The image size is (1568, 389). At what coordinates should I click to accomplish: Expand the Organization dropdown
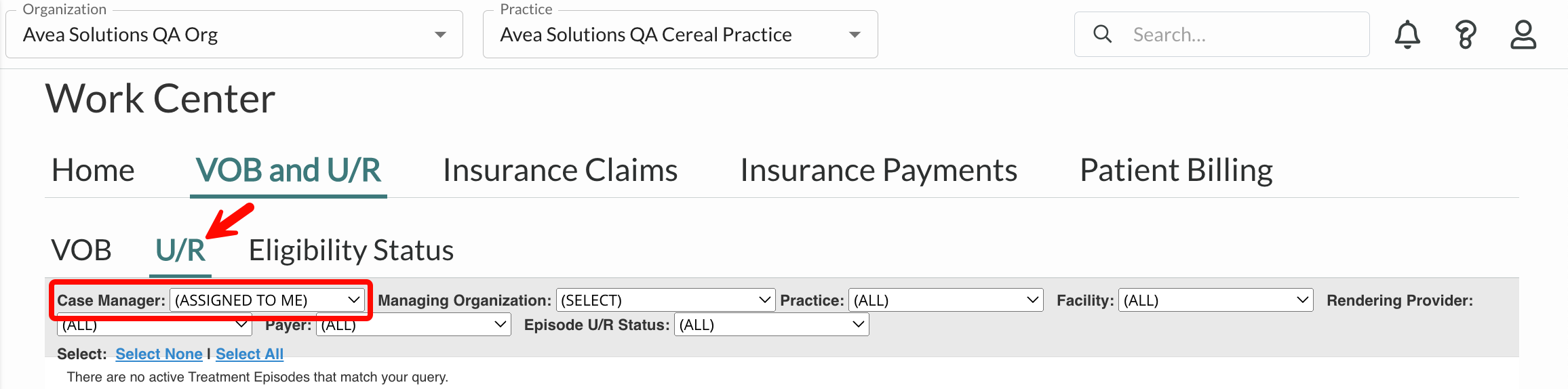point(234,34)
